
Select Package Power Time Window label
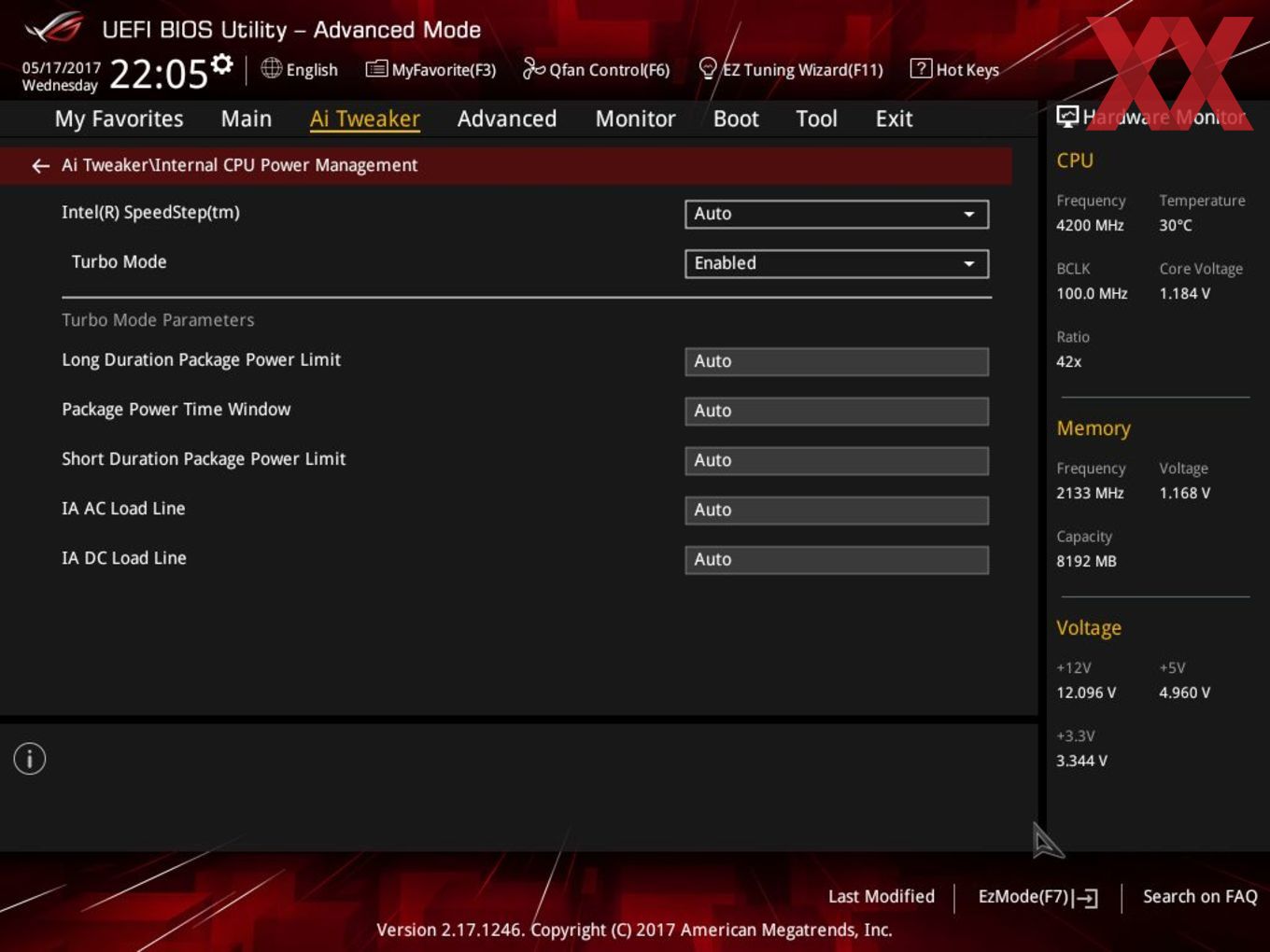point(176,410)
